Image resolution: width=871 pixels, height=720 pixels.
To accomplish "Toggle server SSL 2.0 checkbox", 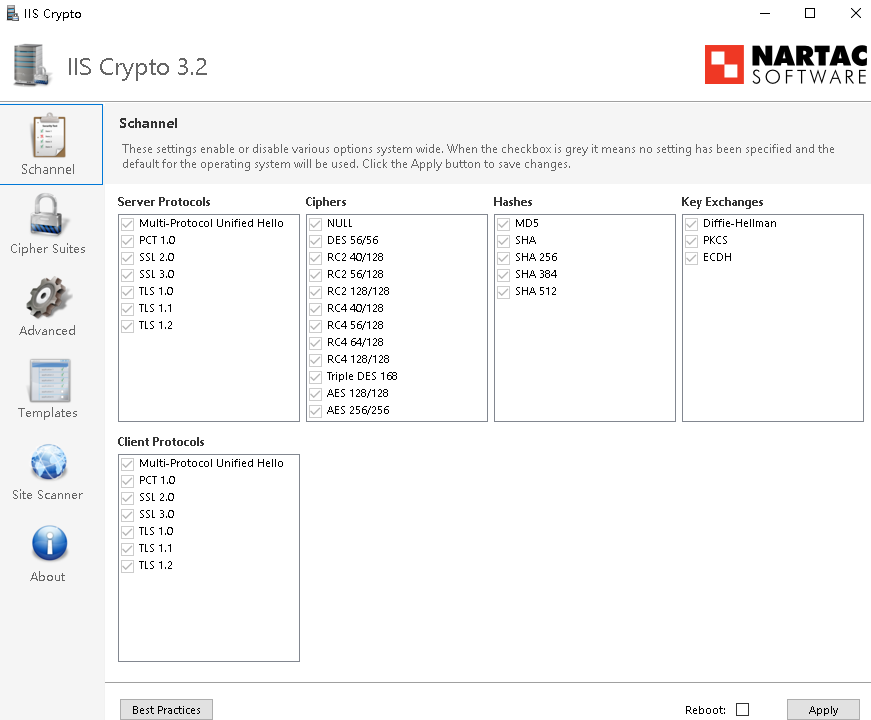I will (128, 258).
